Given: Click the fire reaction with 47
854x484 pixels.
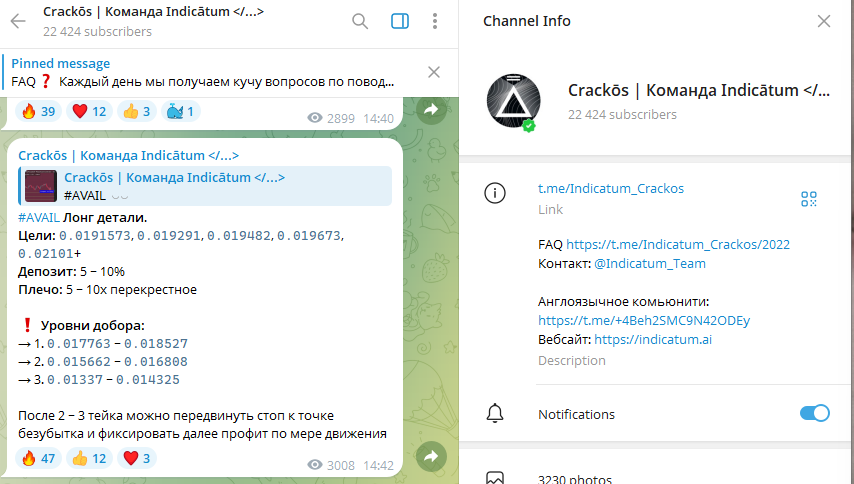Looking at the screenshot, I should tap(39, 458).
